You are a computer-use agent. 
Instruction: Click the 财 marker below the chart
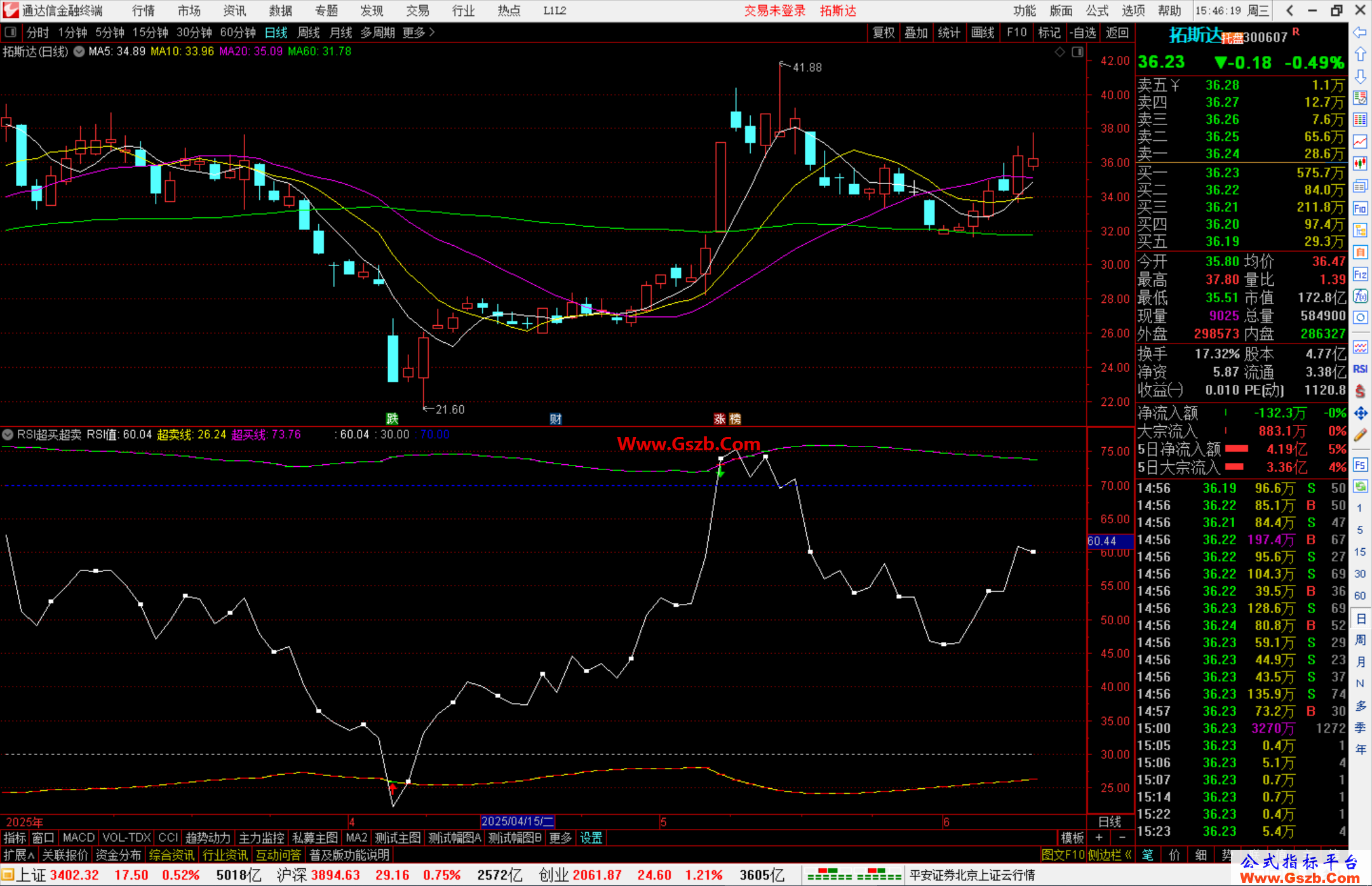click(x=556, y=419)
